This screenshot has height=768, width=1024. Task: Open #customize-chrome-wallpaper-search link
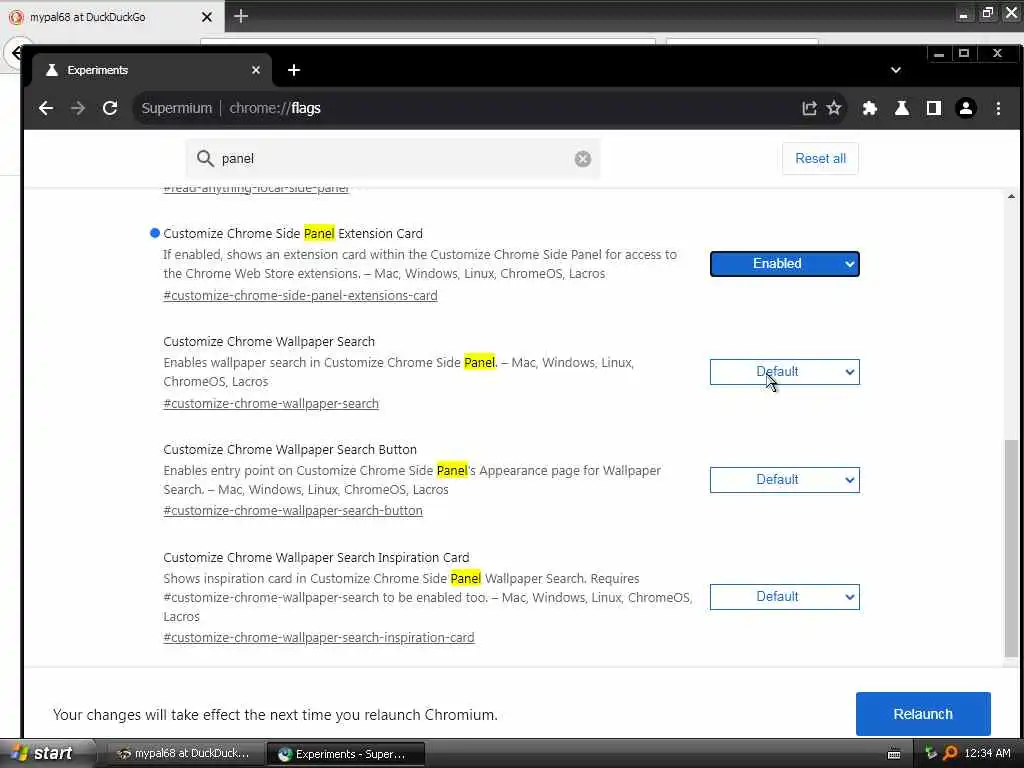click(271, 404)
